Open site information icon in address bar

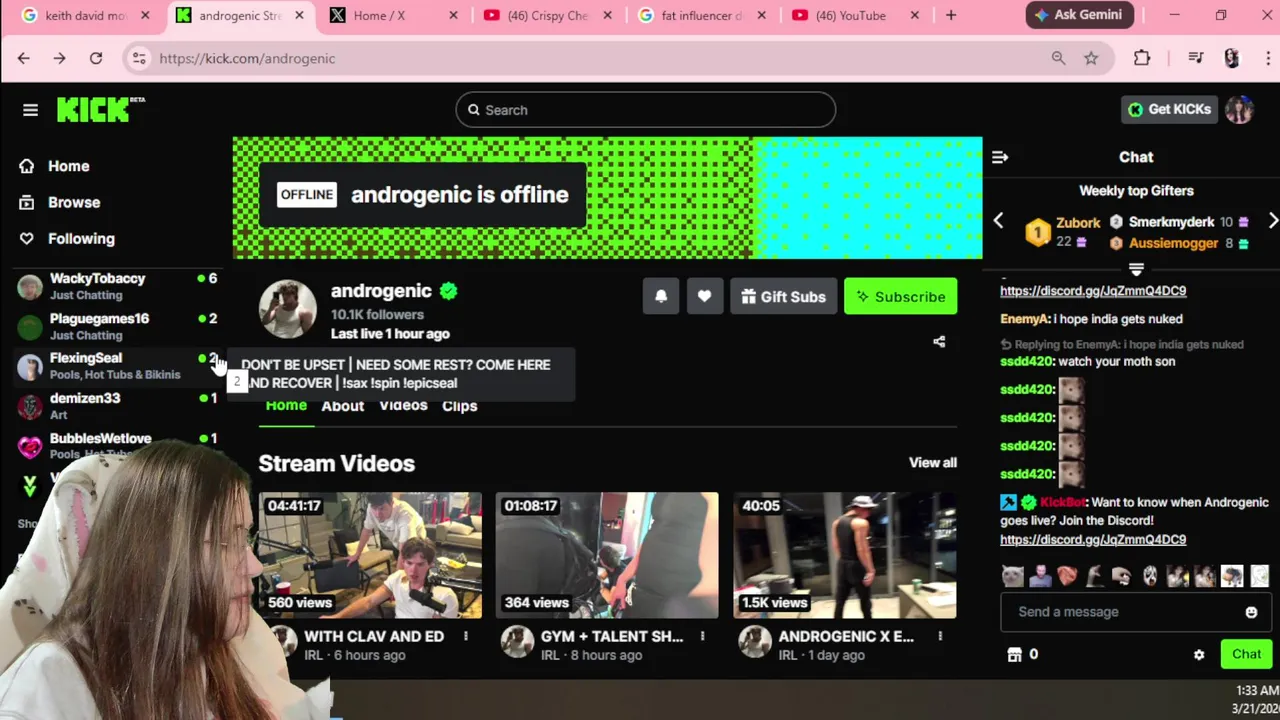tap(139, 58)
